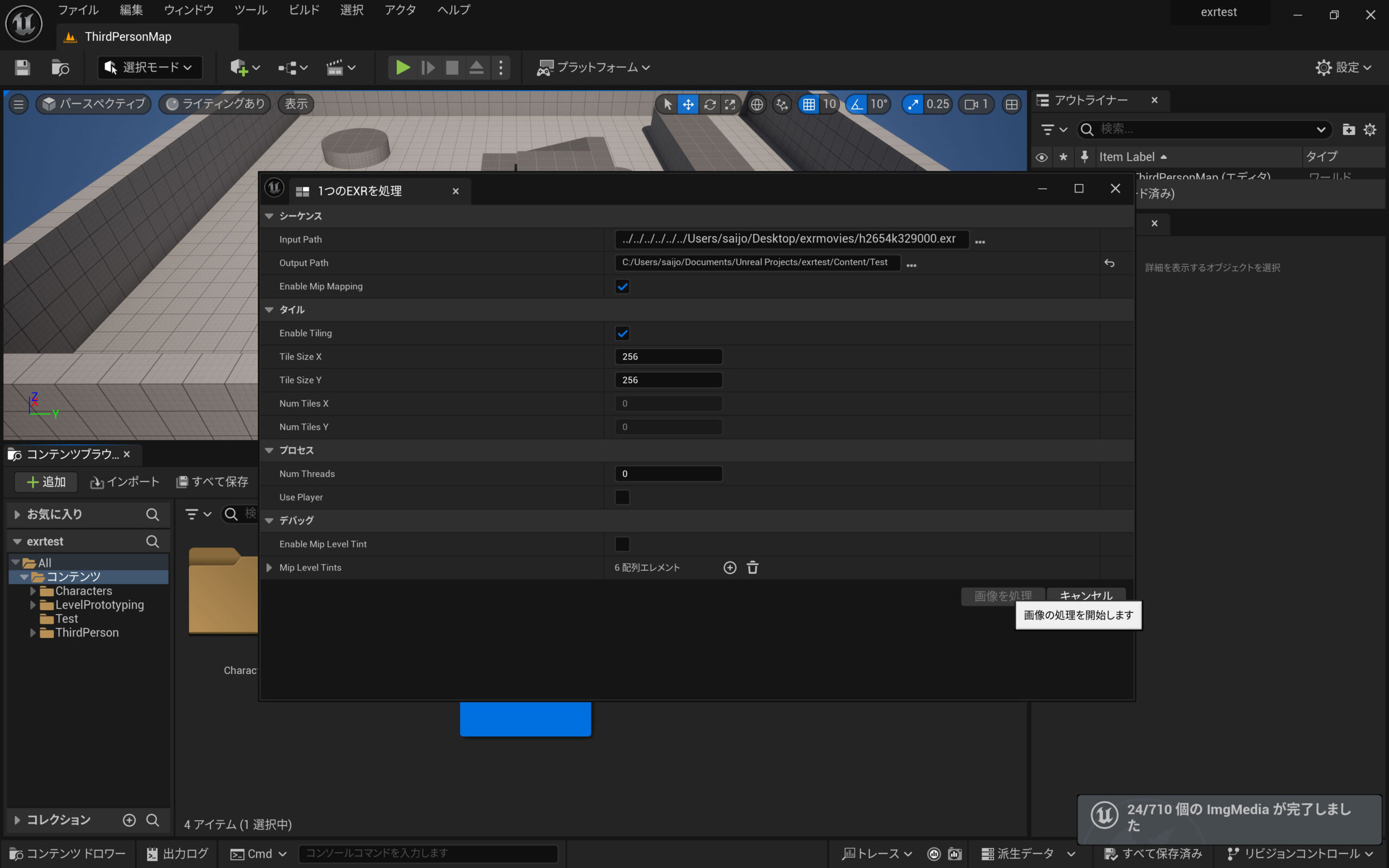
Task: Click the trash icon for Mip Level Tints
Action: pyautogui.click(x=753, y=568)
